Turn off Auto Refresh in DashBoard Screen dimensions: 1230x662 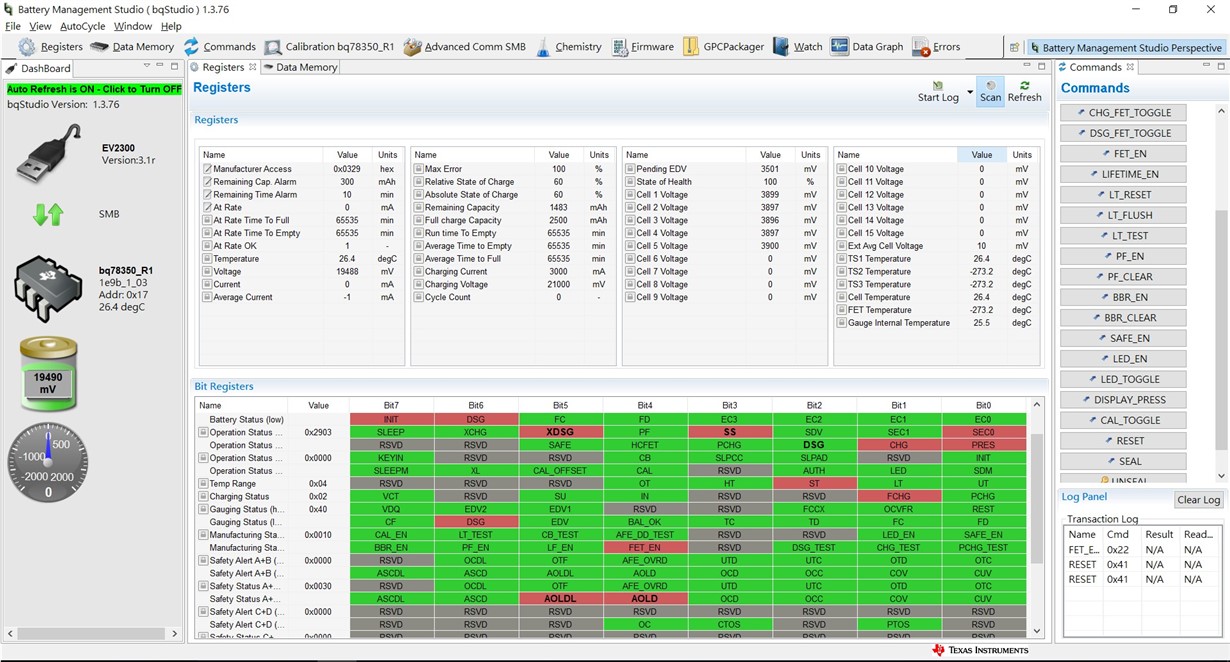94,89
